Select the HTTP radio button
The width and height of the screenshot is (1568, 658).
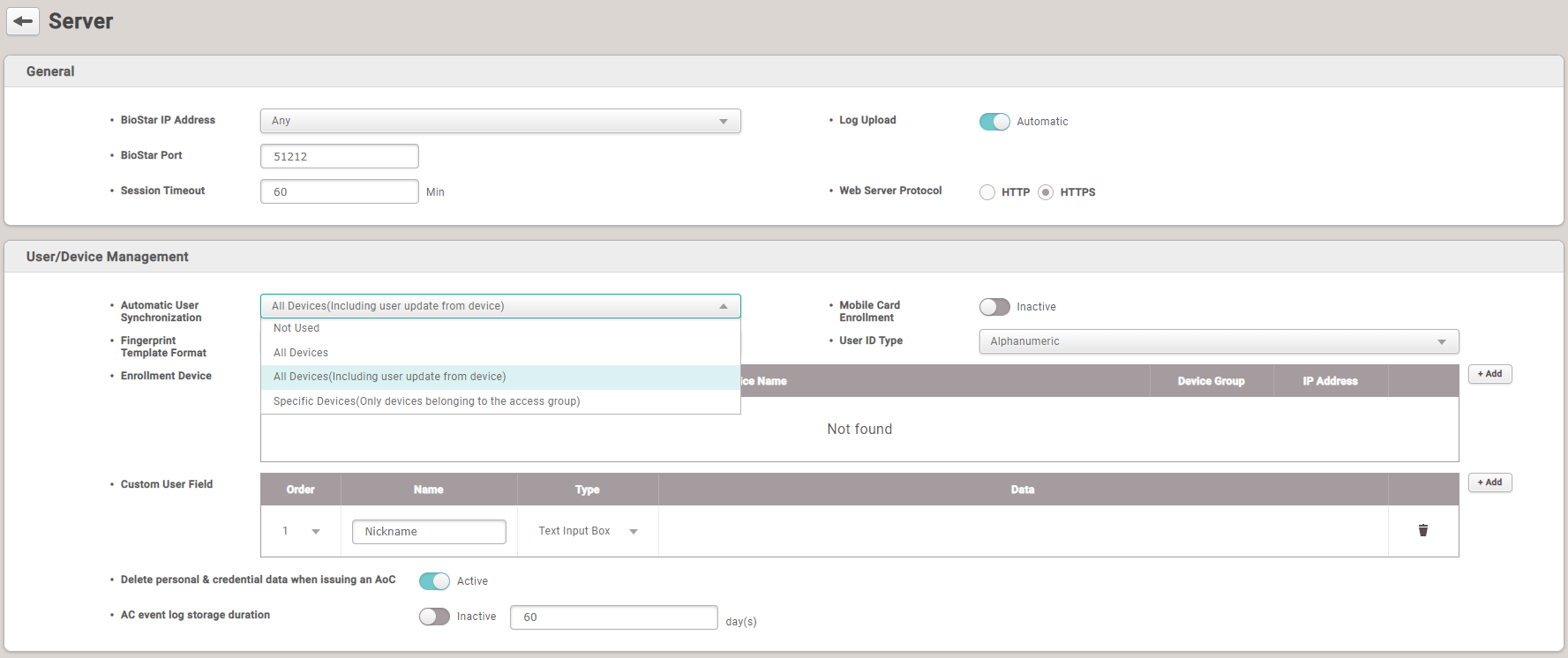tap(987, 192)
